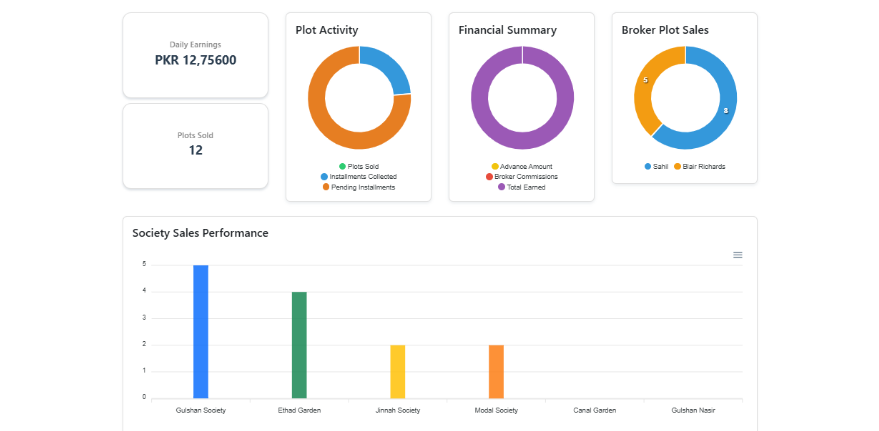Open the Society Sales chart hamburger menu

738,255
